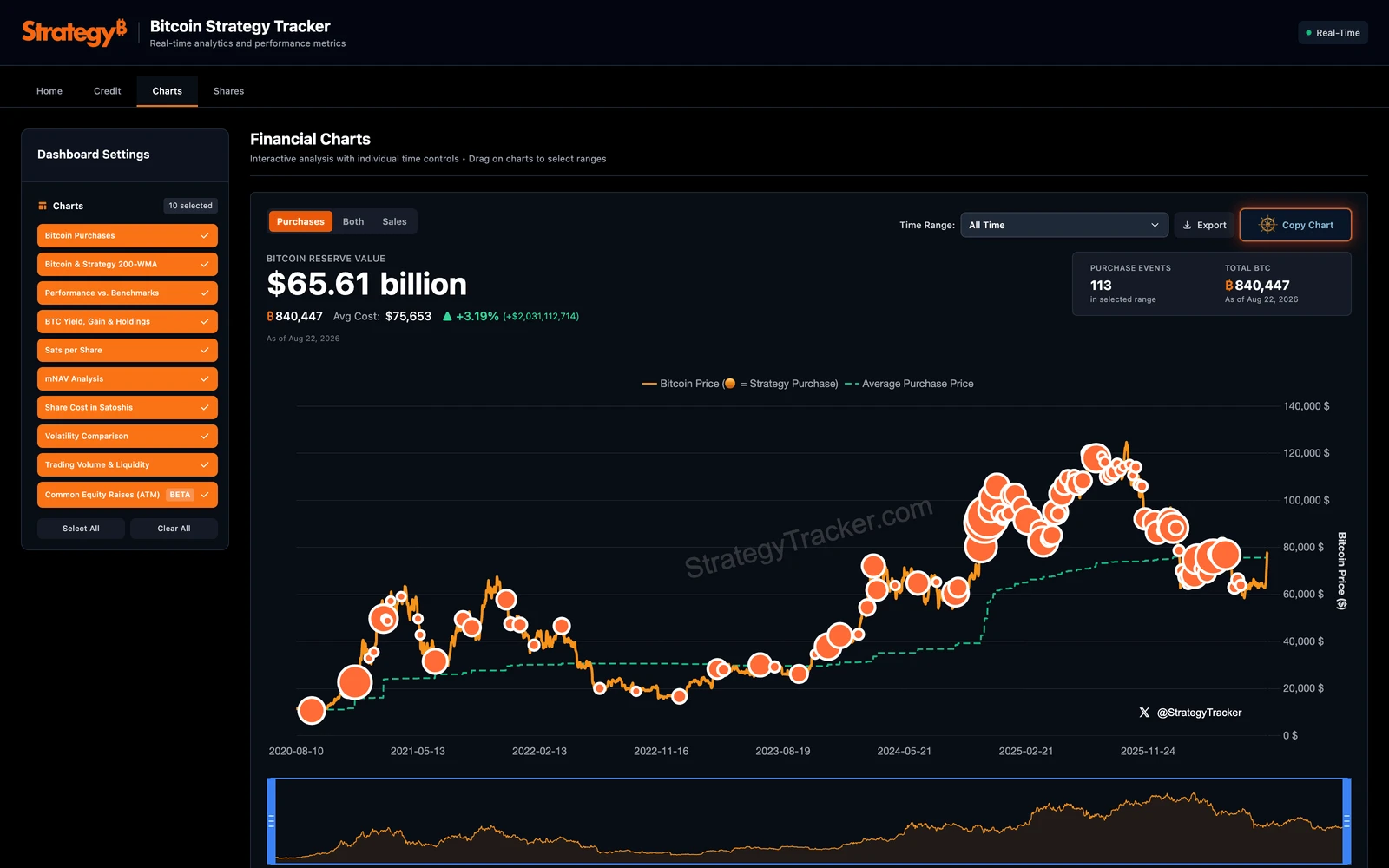The height and width of the screenshot is (868, 1389).
Task: Go to the Home tab
Action: pos(49,91)
